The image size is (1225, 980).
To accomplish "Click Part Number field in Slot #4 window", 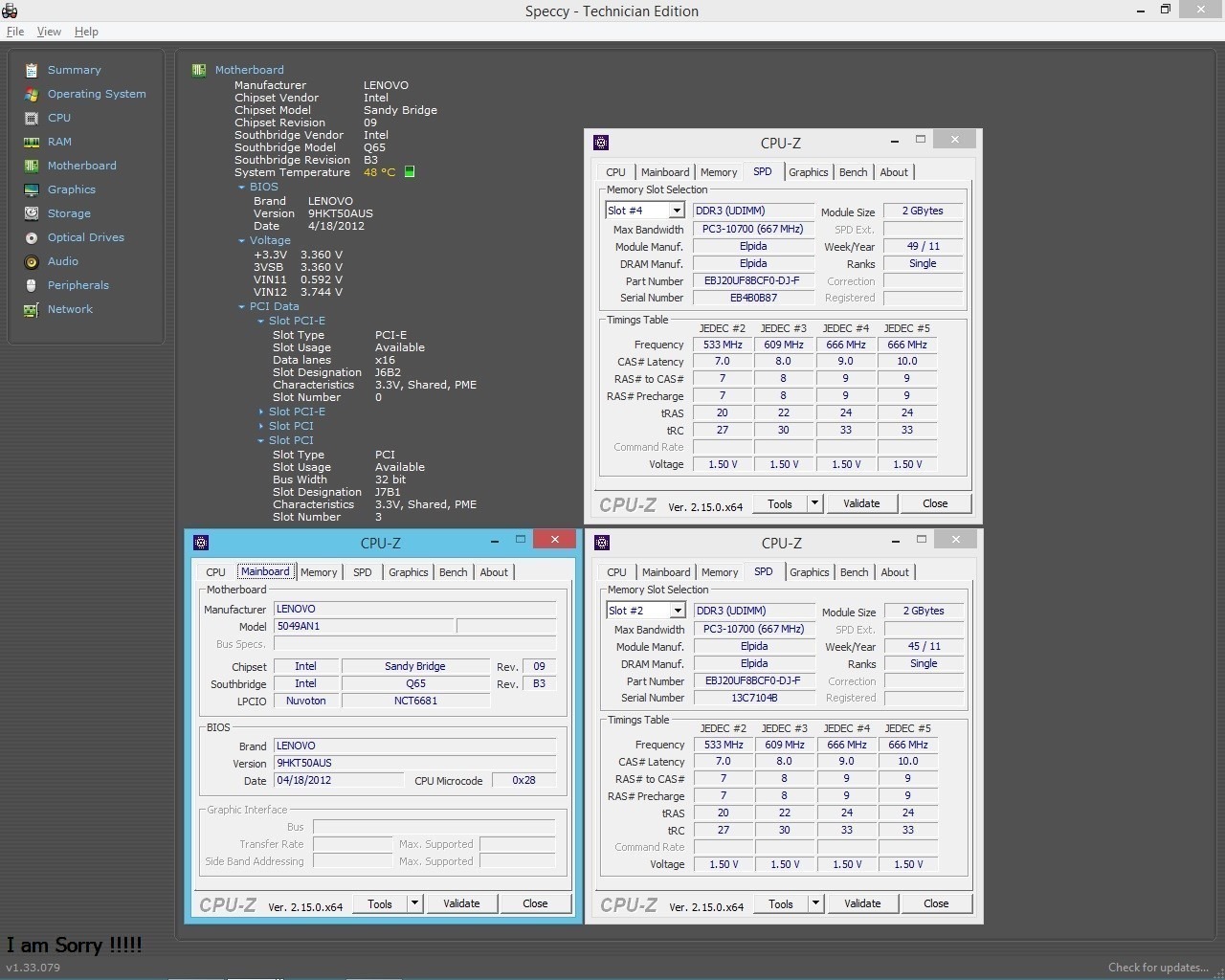I will 753,280.
